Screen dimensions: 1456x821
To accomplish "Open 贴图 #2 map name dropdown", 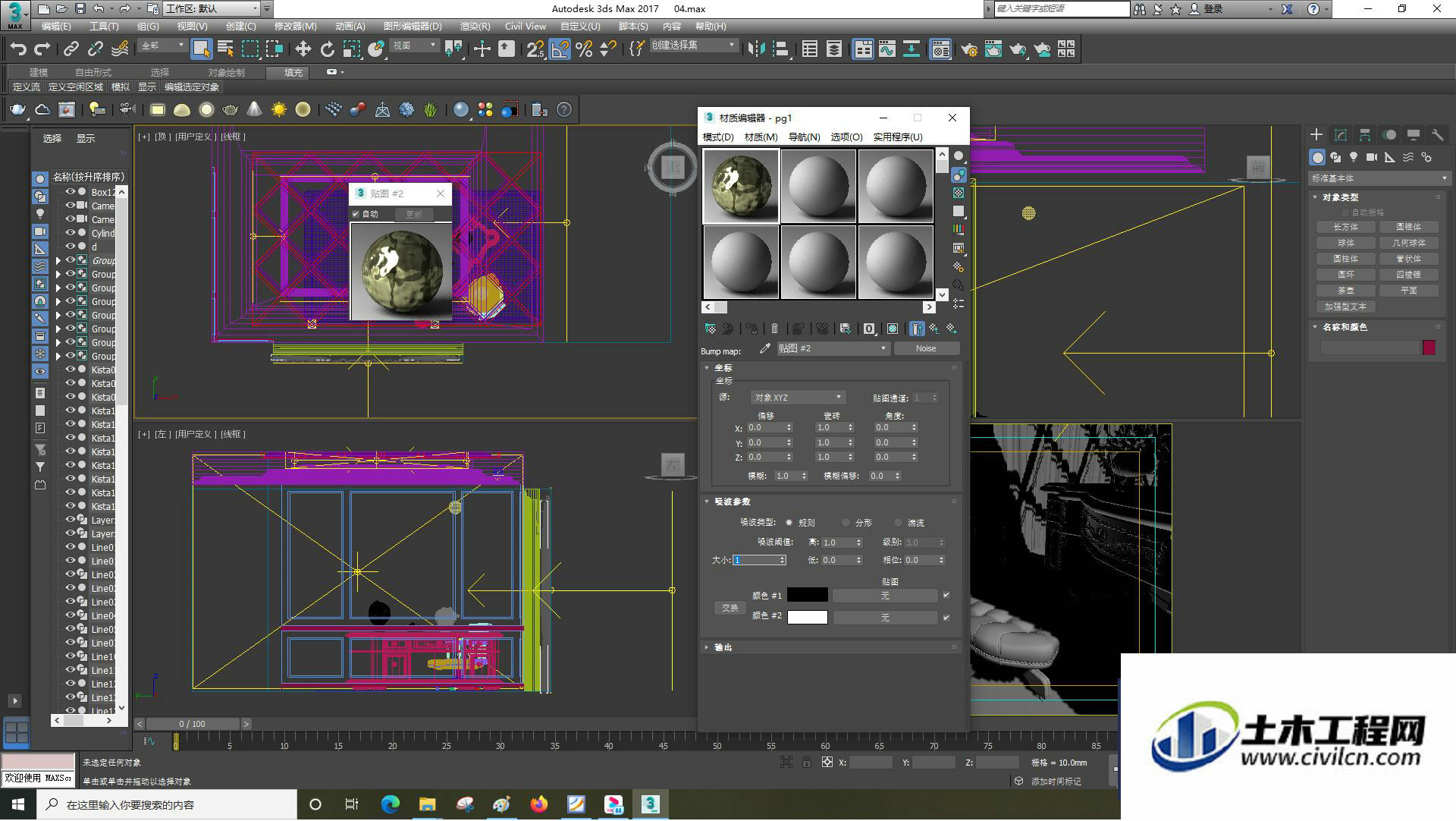I will [833, 348].
